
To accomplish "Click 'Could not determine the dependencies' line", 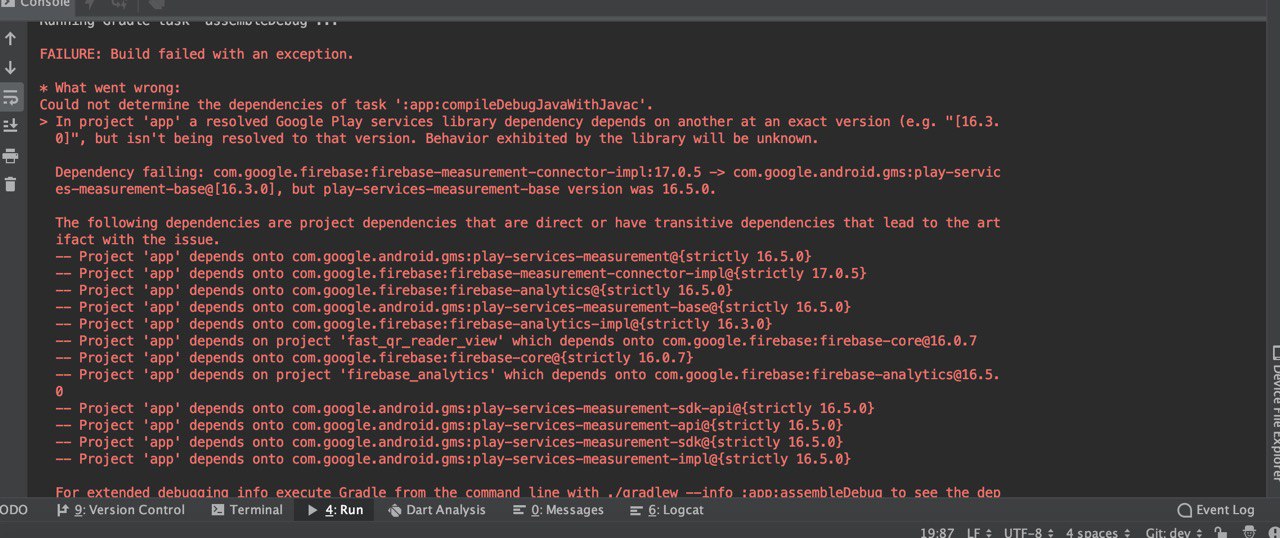I will [346, 104].
